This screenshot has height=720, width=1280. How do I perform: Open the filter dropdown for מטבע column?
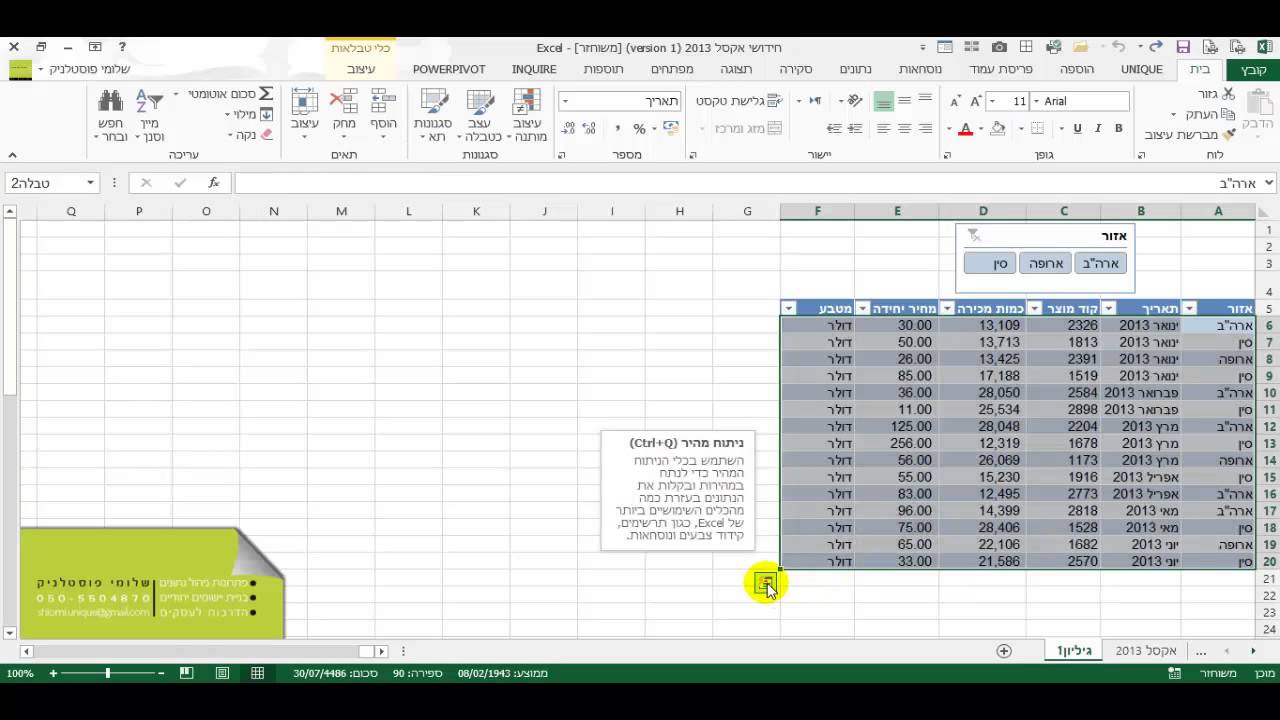point(788,309)
